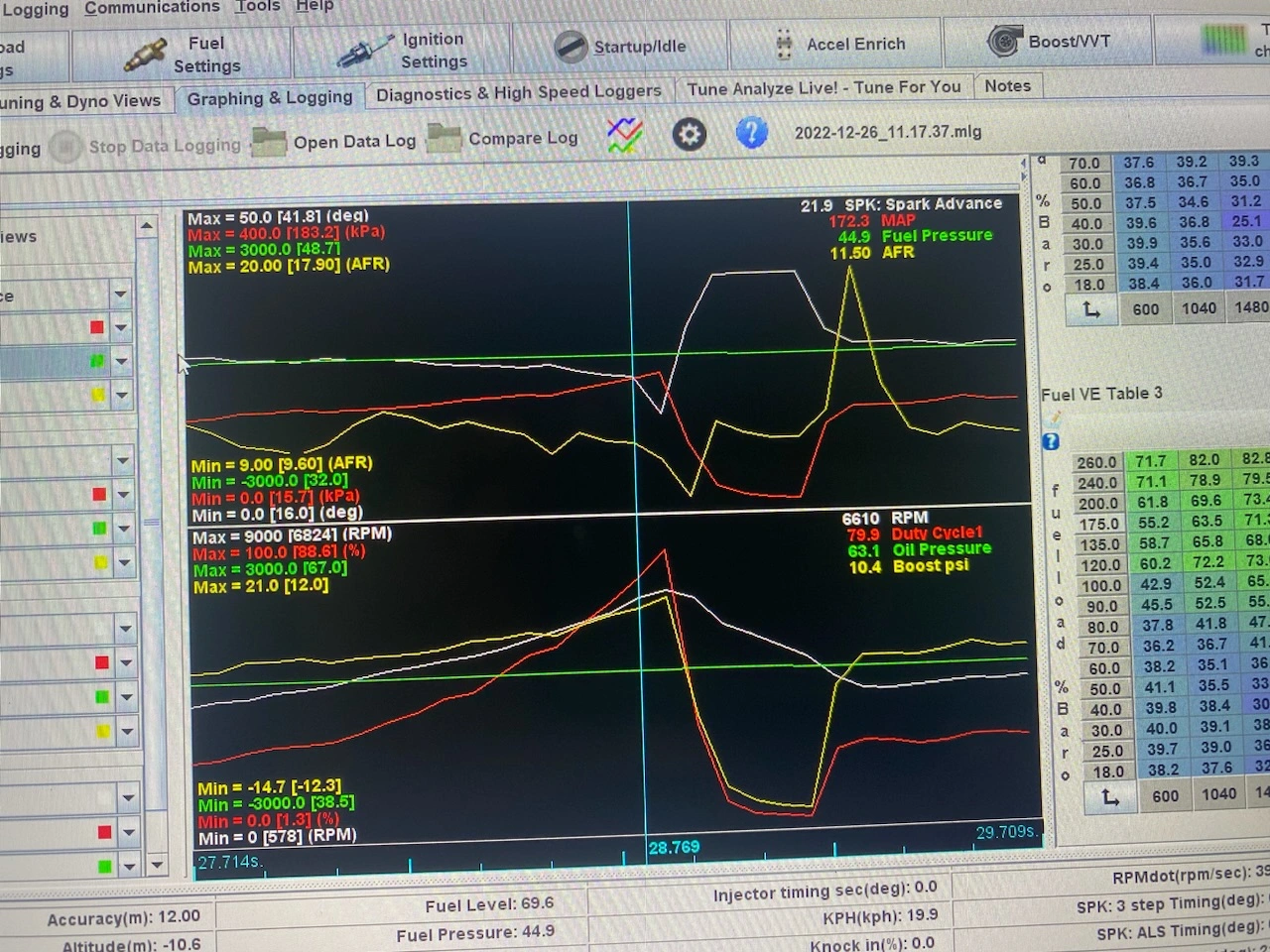Open the yellow trace dropdown in the second group
The width and height of the screenshot is (1270, 952).
tap(124, 562)
